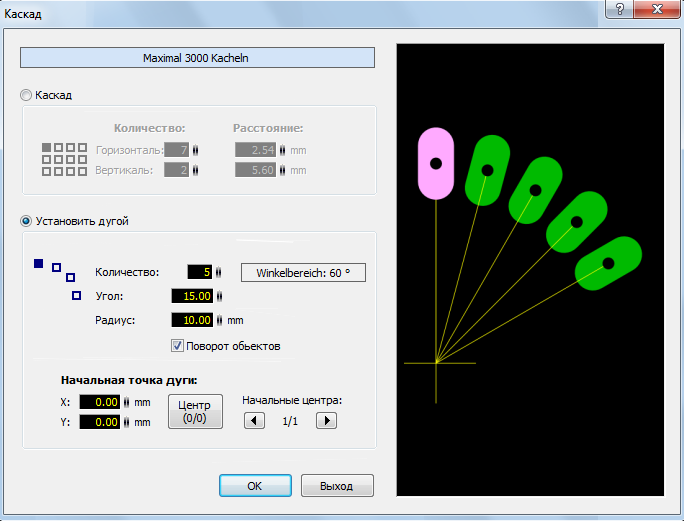Click the Вертикаль count field
The image size is (686, 521).
pyautogui.click(x=176, y=170)
